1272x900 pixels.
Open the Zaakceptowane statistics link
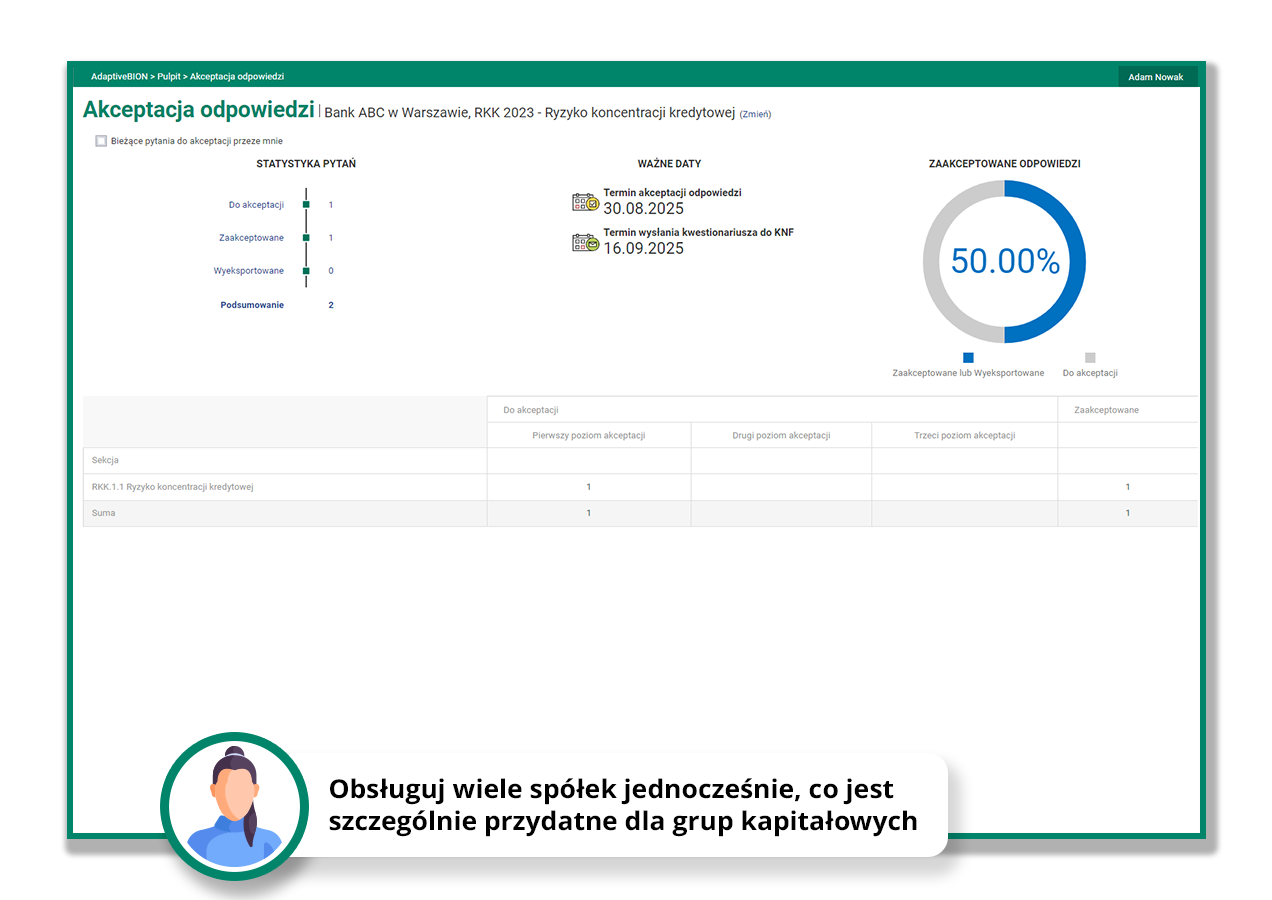pyautogui.click(x=251, y=238)
